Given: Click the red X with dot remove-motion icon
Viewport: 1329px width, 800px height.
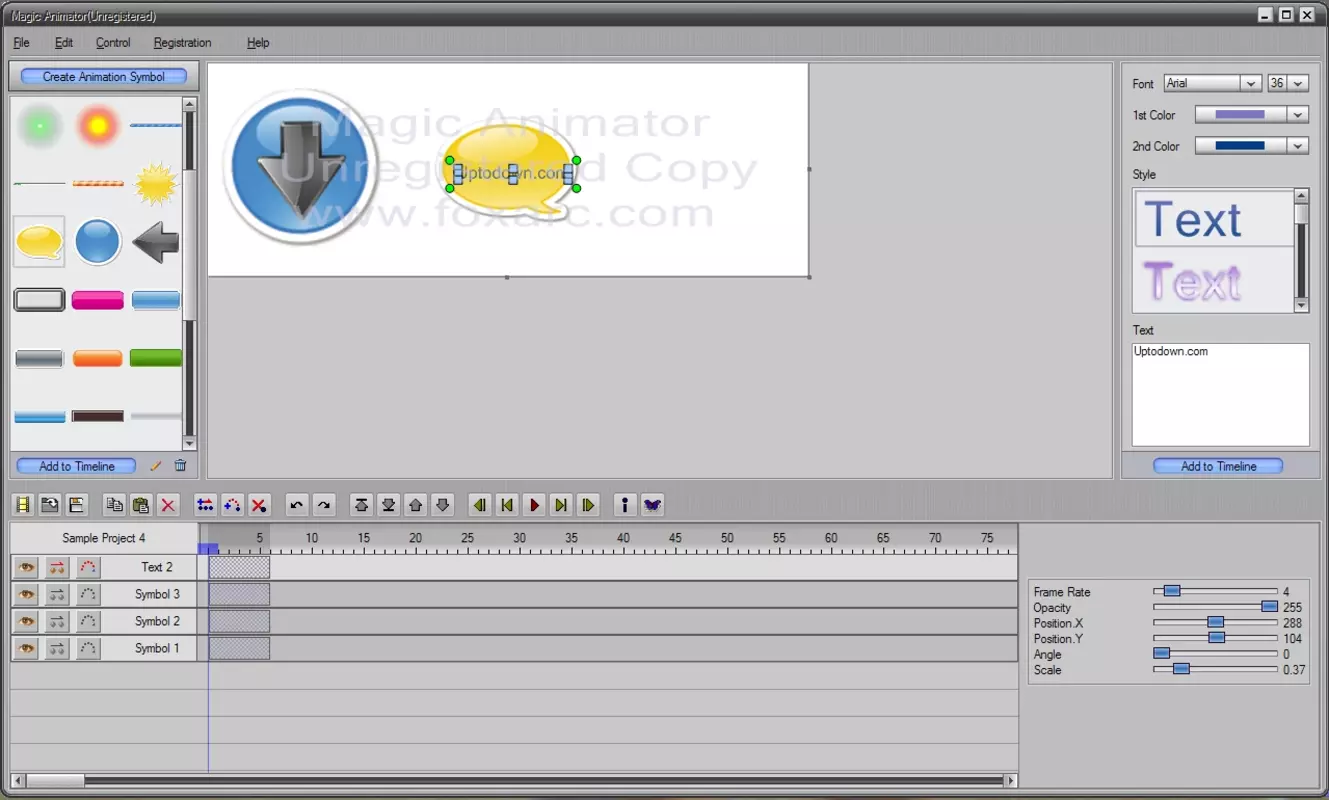Looking at the screenshot, I should click(259, 505).
